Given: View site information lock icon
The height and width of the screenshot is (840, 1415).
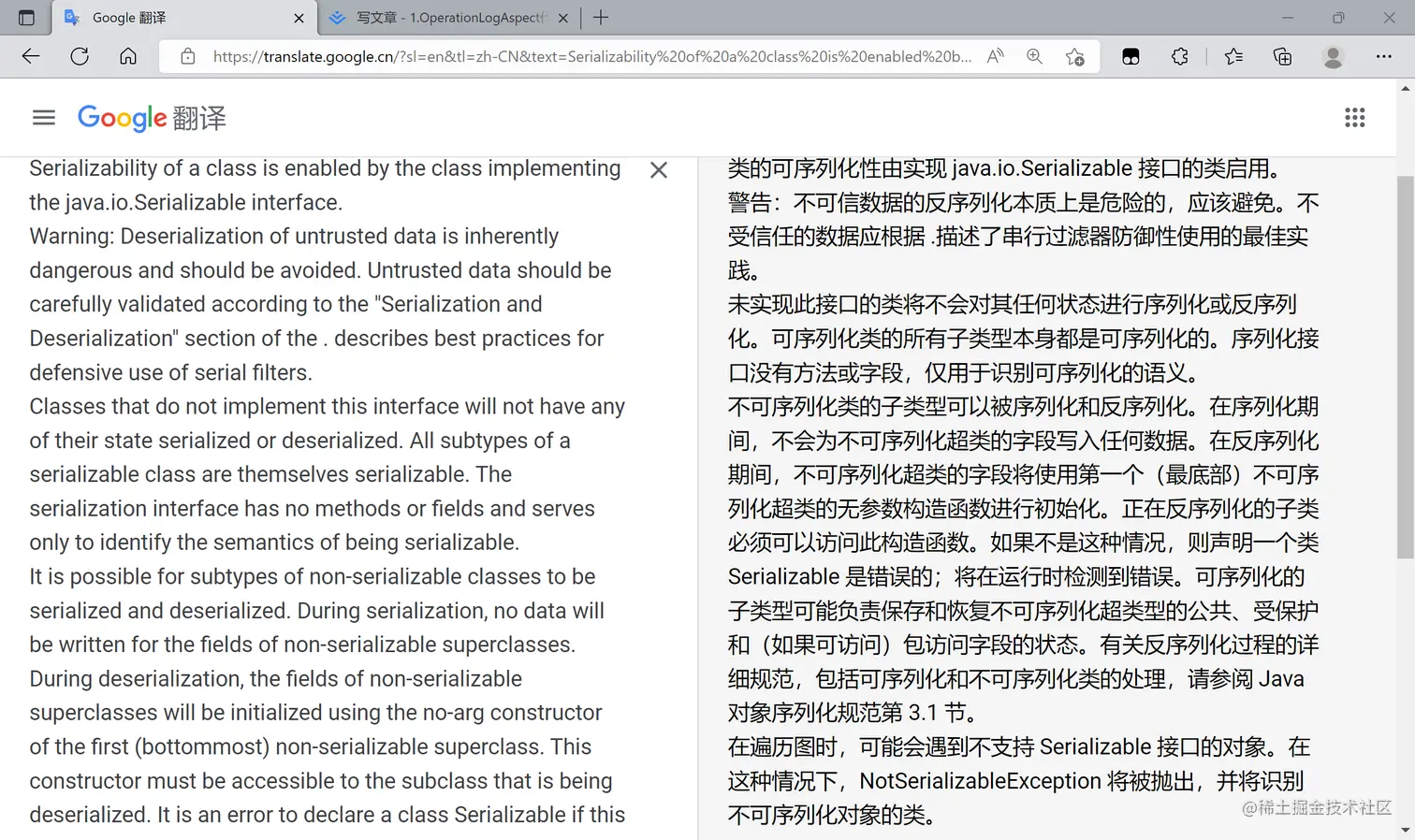Looking at the screenshot, I should point(188,57).
